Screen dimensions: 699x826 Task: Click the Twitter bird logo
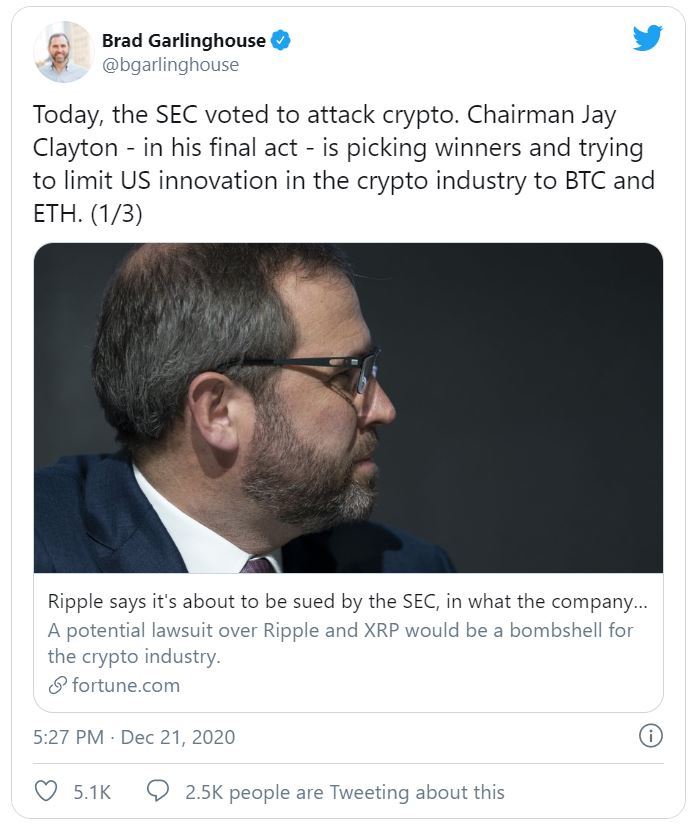pyautogui.click(x=647, y=40)
